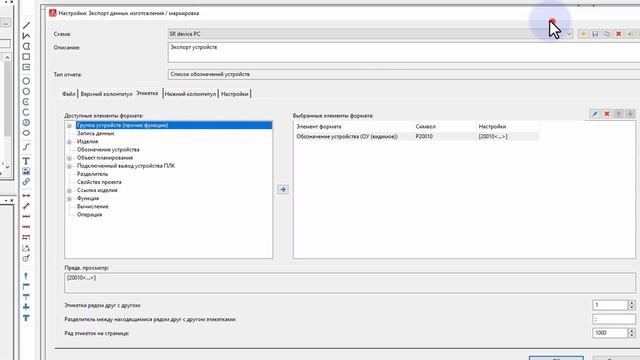Add format element with right arrow button

[x=283, y=189]
